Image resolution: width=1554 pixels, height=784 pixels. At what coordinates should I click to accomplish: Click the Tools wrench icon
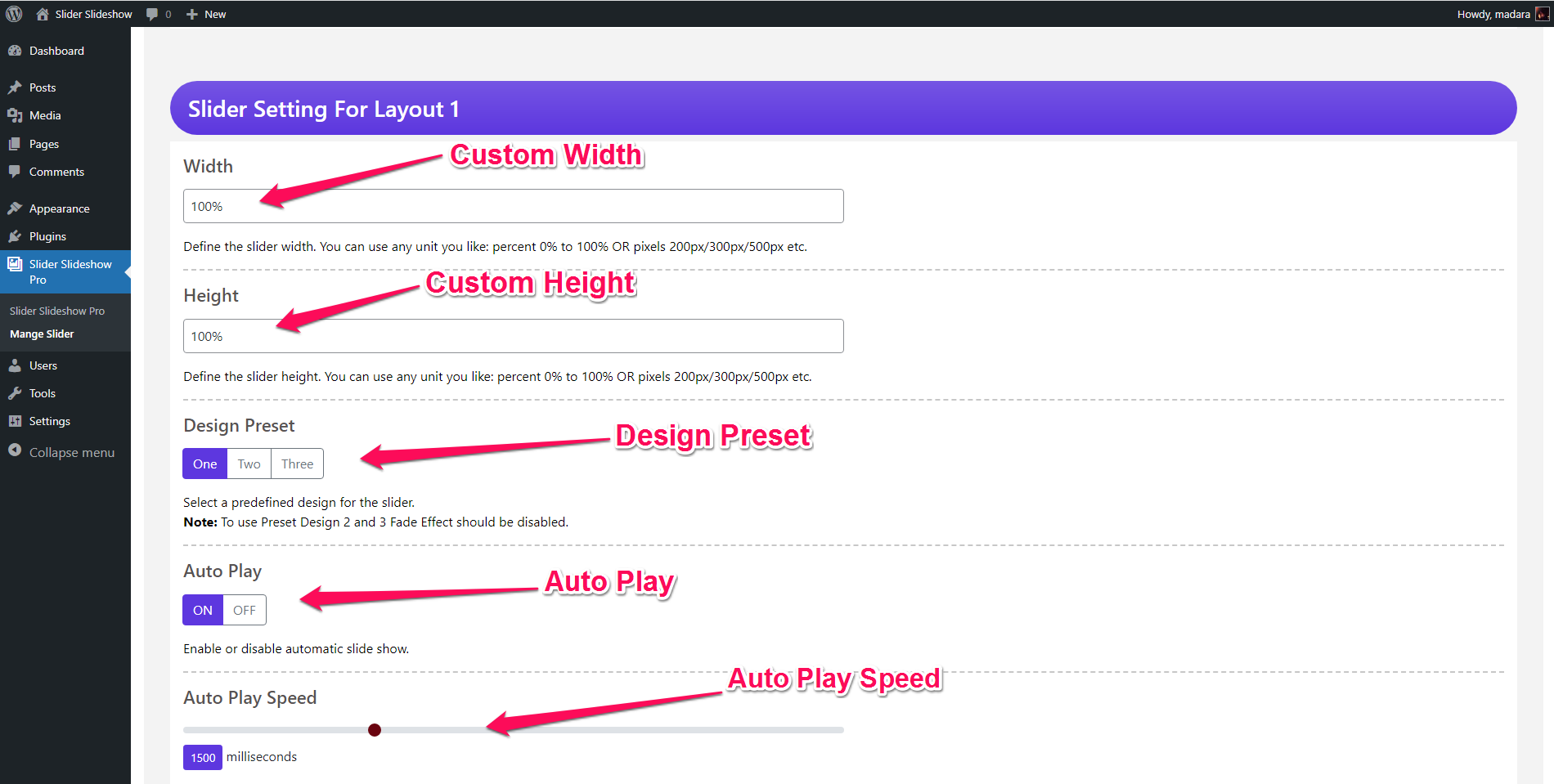tap(15, 393)
